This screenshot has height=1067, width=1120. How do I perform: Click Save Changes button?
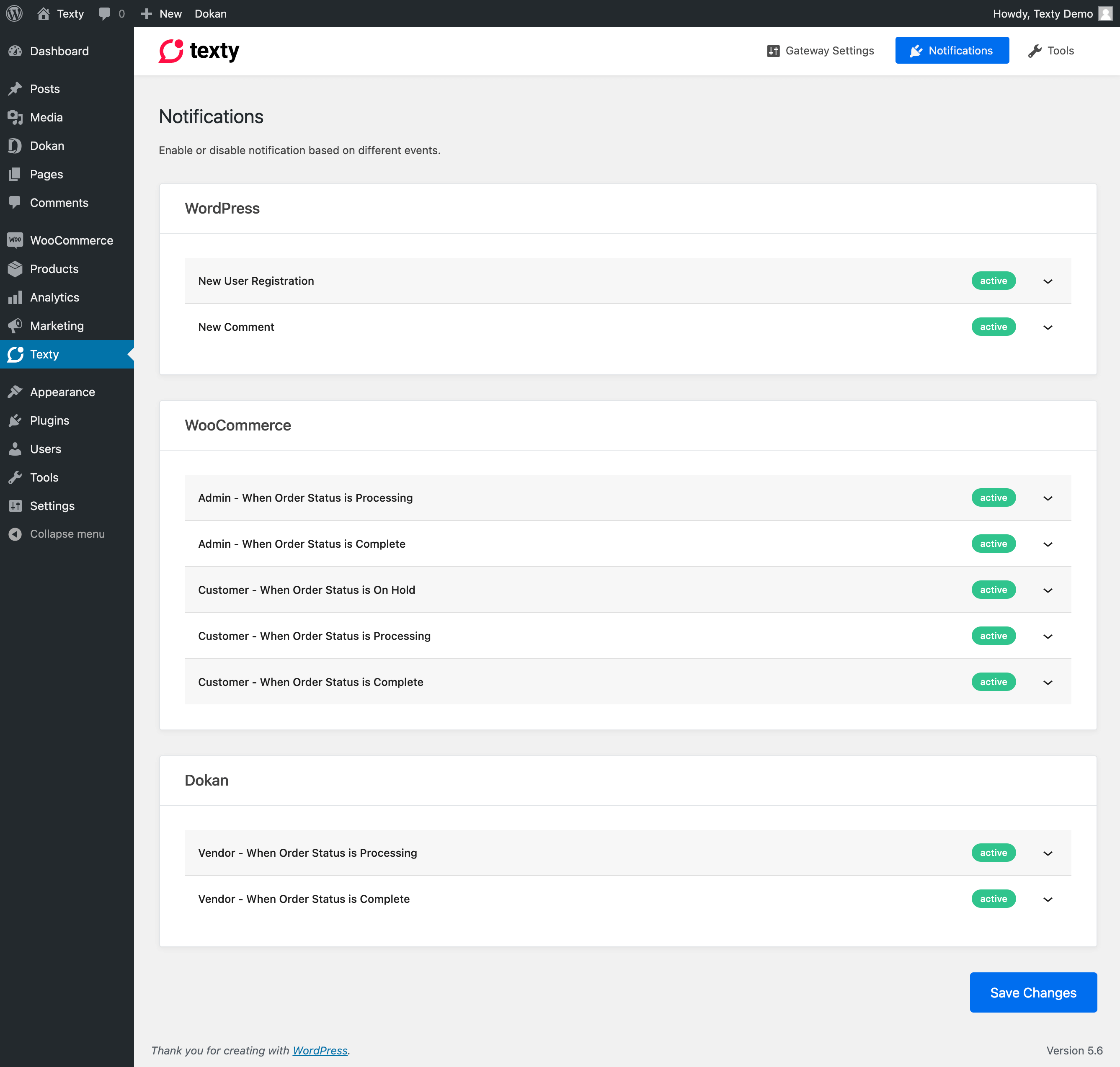pyautogui.click(x=1033, y=992)
